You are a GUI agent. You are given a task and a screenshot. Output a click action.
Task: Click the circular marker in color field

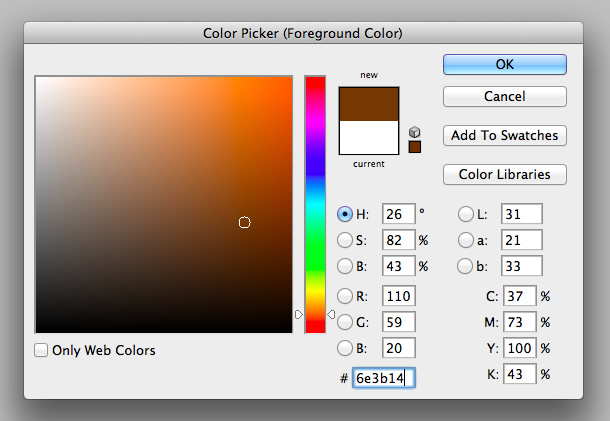[244, 223]
